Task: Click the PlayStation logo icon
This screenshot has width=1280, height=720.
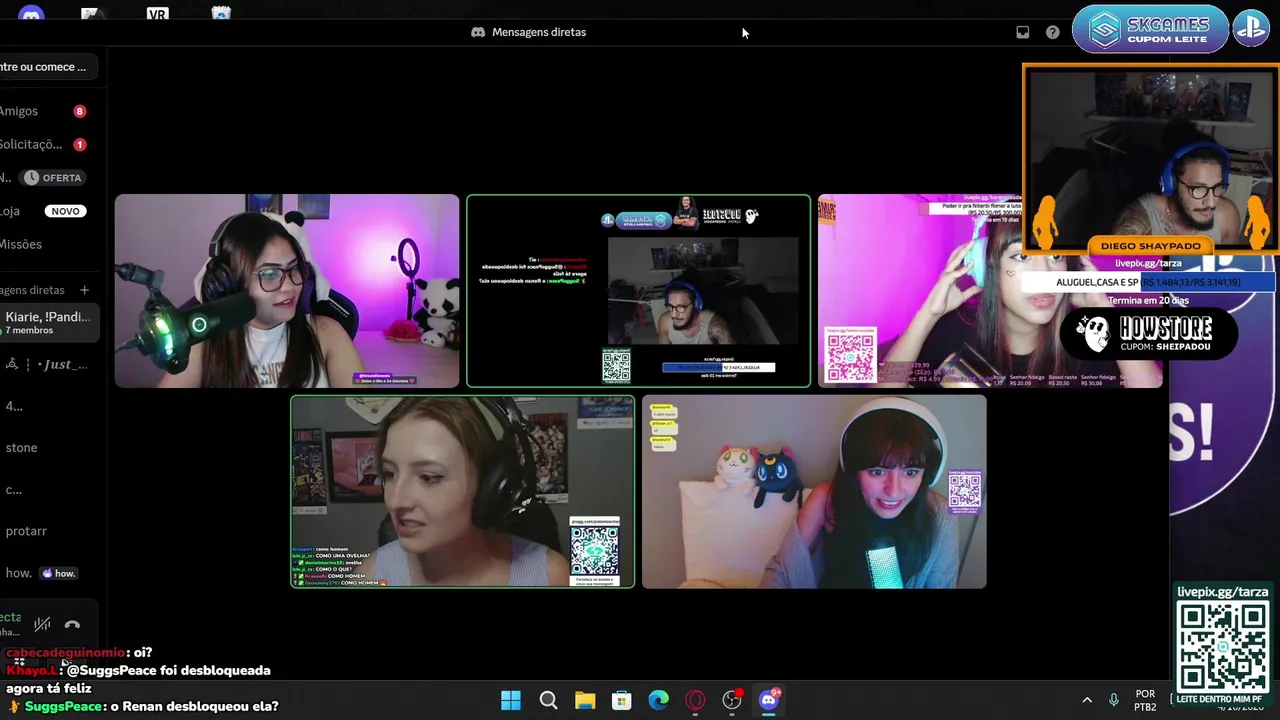Action: 1250,29
